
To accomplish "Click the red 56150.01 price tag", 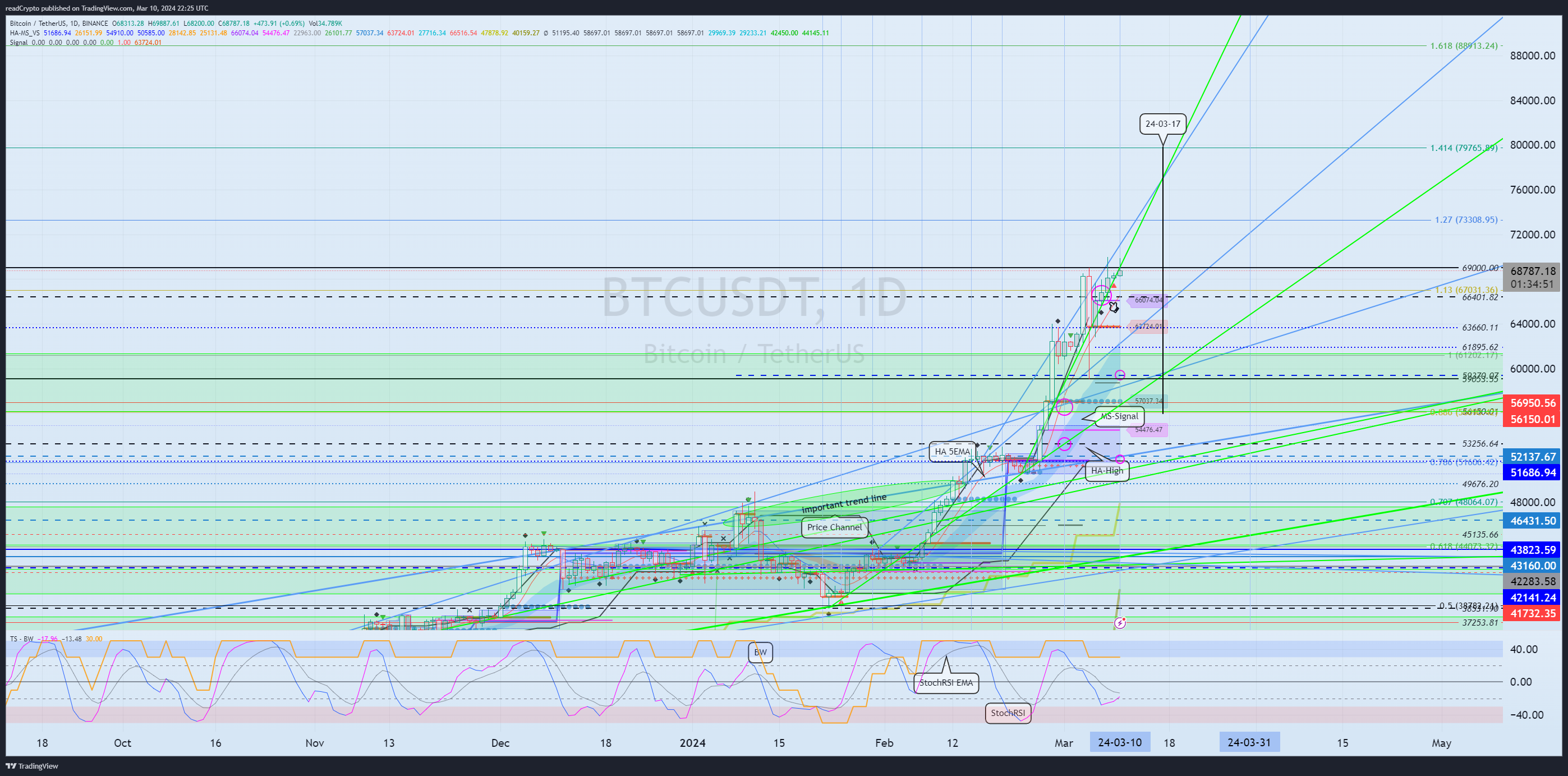I will [1532, 419].
